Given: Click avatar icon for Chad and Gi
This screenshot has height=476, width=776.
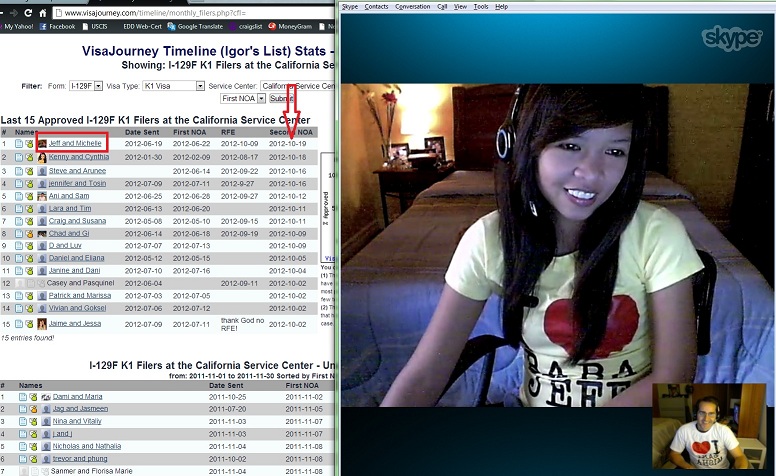Looking at the screenshot, I should (42, 234).
